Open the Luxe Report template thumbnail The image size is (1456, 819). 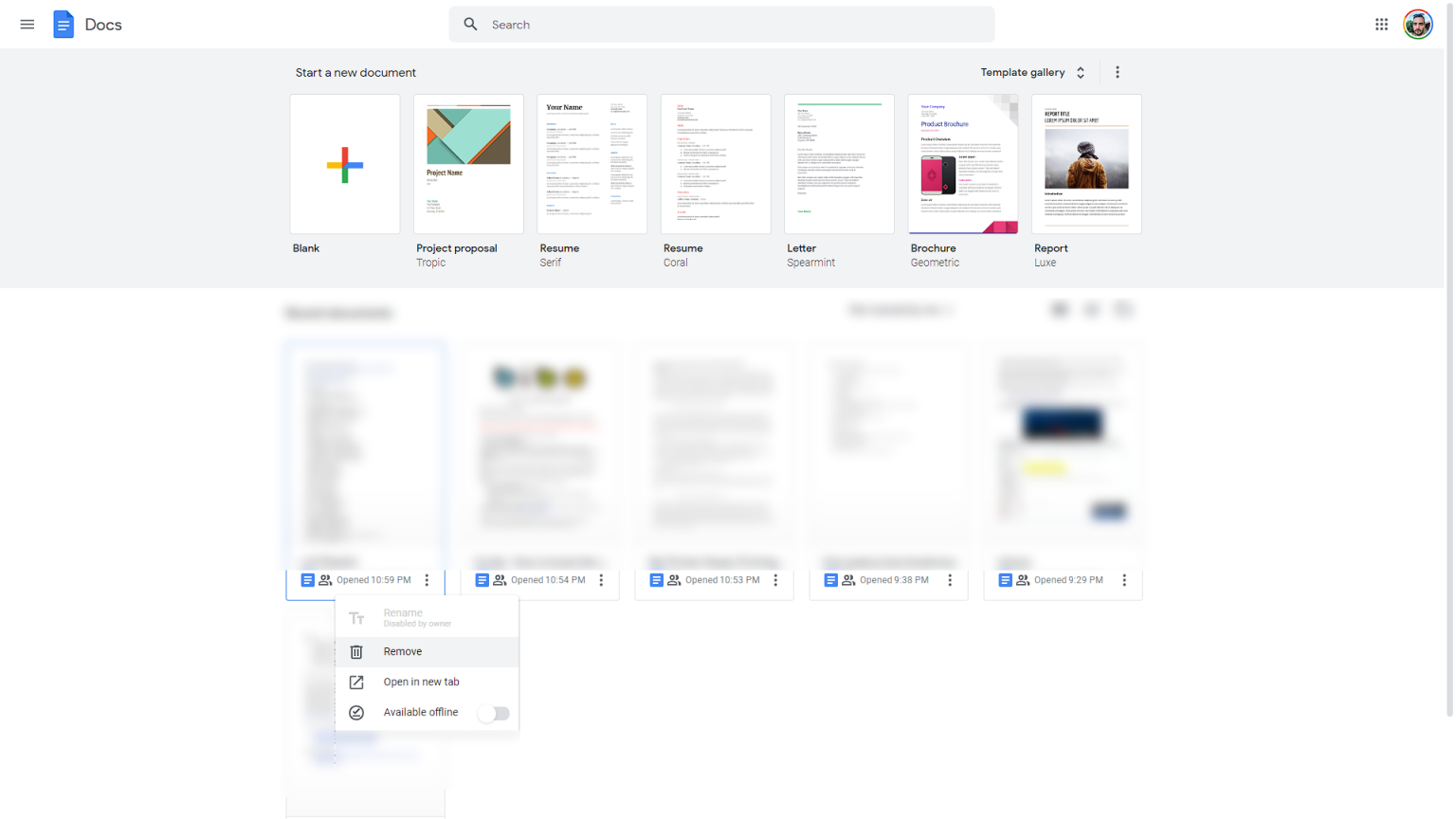(1085, 163)
